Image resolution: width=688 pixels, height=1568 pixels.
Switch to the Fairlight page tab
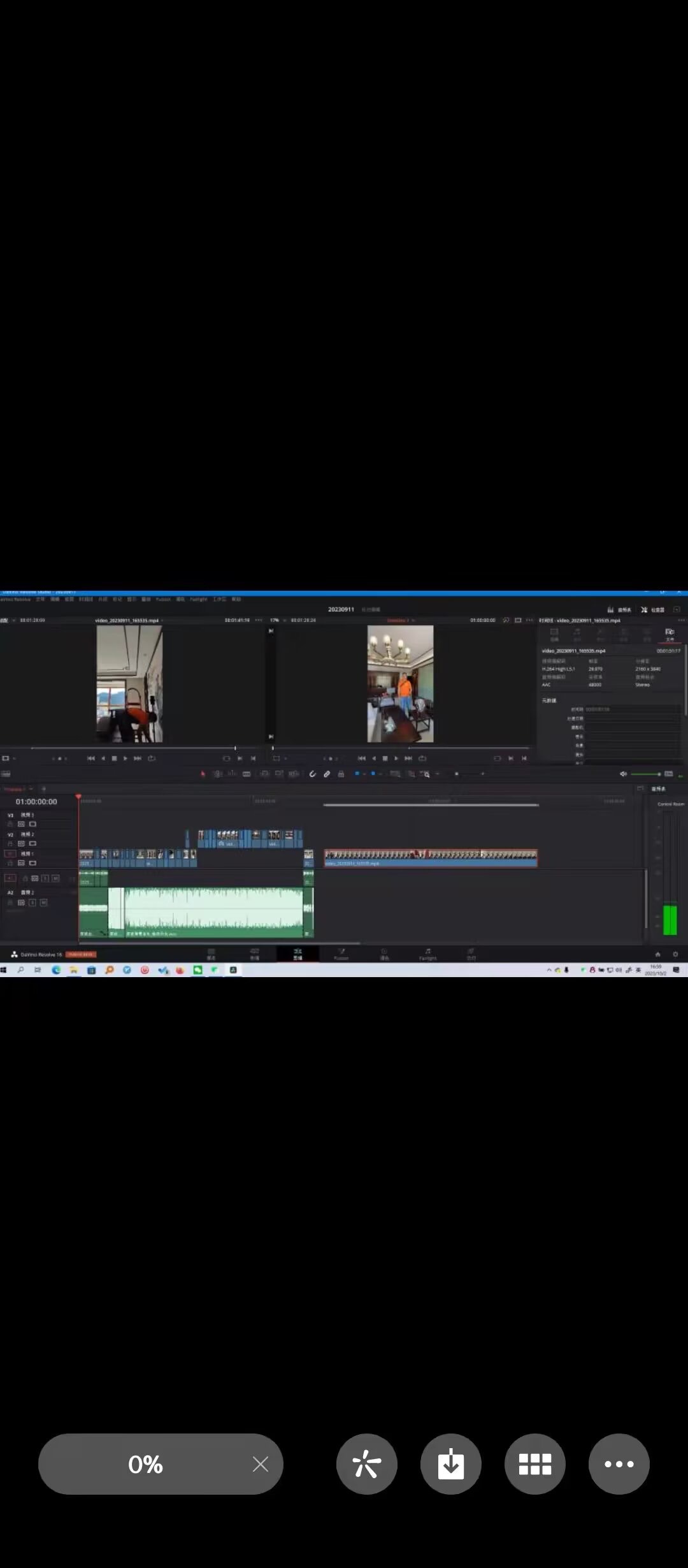(427, 954)
